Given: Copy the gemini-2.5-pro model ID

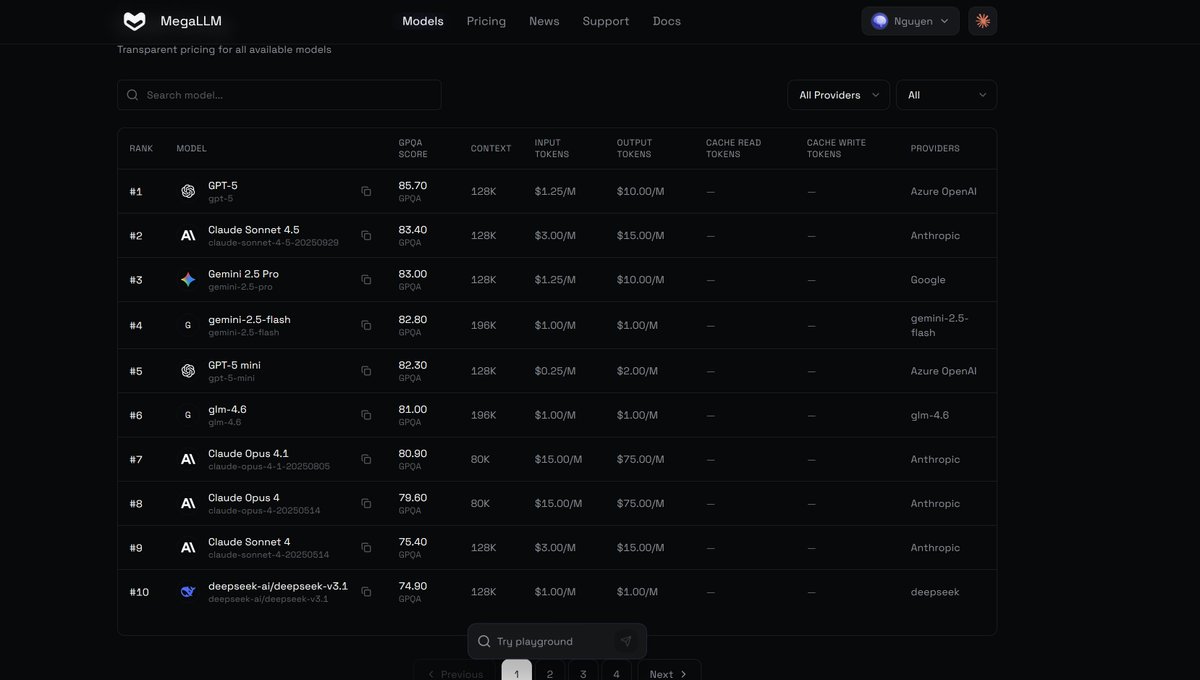Looking at the screenshot, I should coord(366,279).
